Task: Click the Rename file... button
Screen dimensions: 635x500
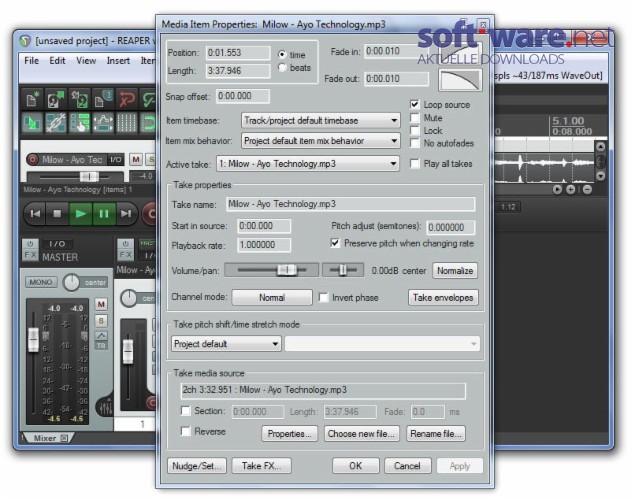Action: point(436,434)
